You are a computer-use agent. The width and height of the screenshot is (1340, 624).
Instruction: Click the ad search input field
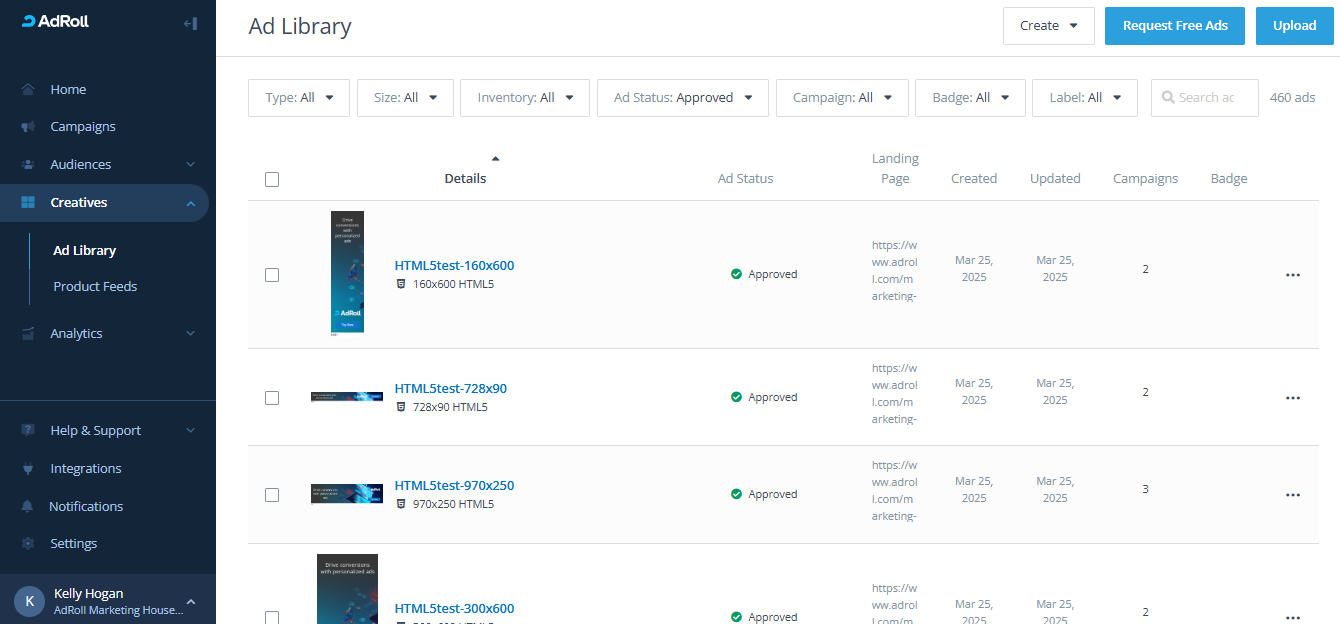pyautogui.click(x=1208, y=98)
